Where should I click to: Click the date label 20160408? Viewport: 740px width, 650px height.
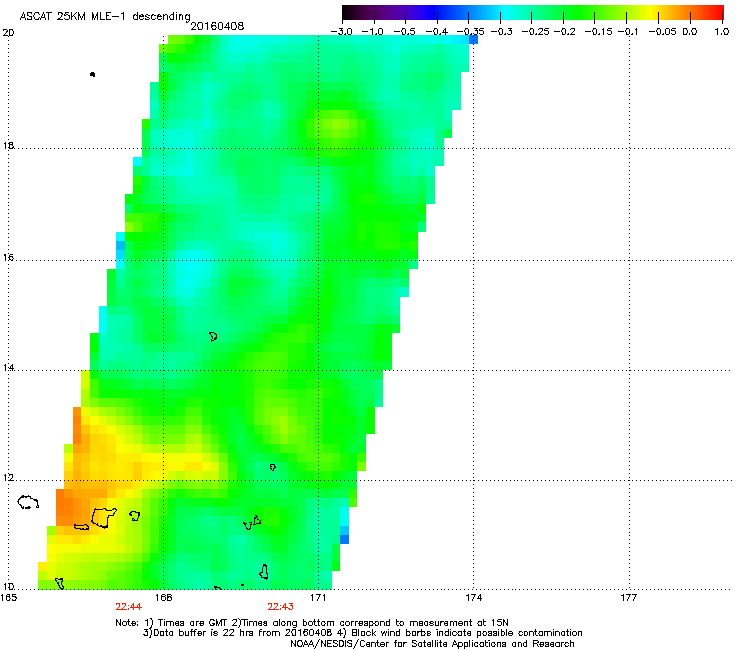point(217,26)
